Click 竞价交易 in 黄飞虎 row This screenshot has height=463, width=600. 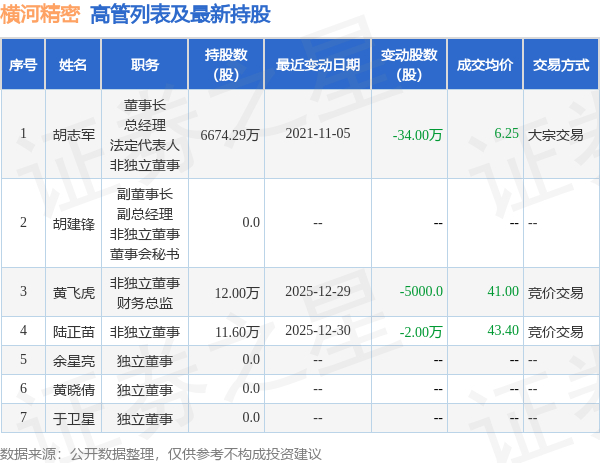pyautogui.click(x=556, y=293)
